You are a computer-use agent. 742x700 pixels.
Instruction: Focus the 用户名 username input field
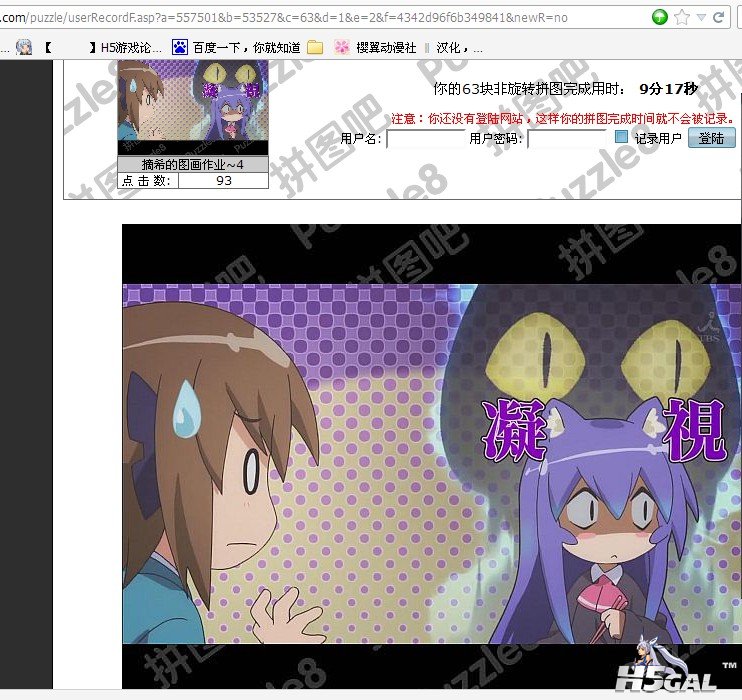pyautogui.click(x=425, y=139)
